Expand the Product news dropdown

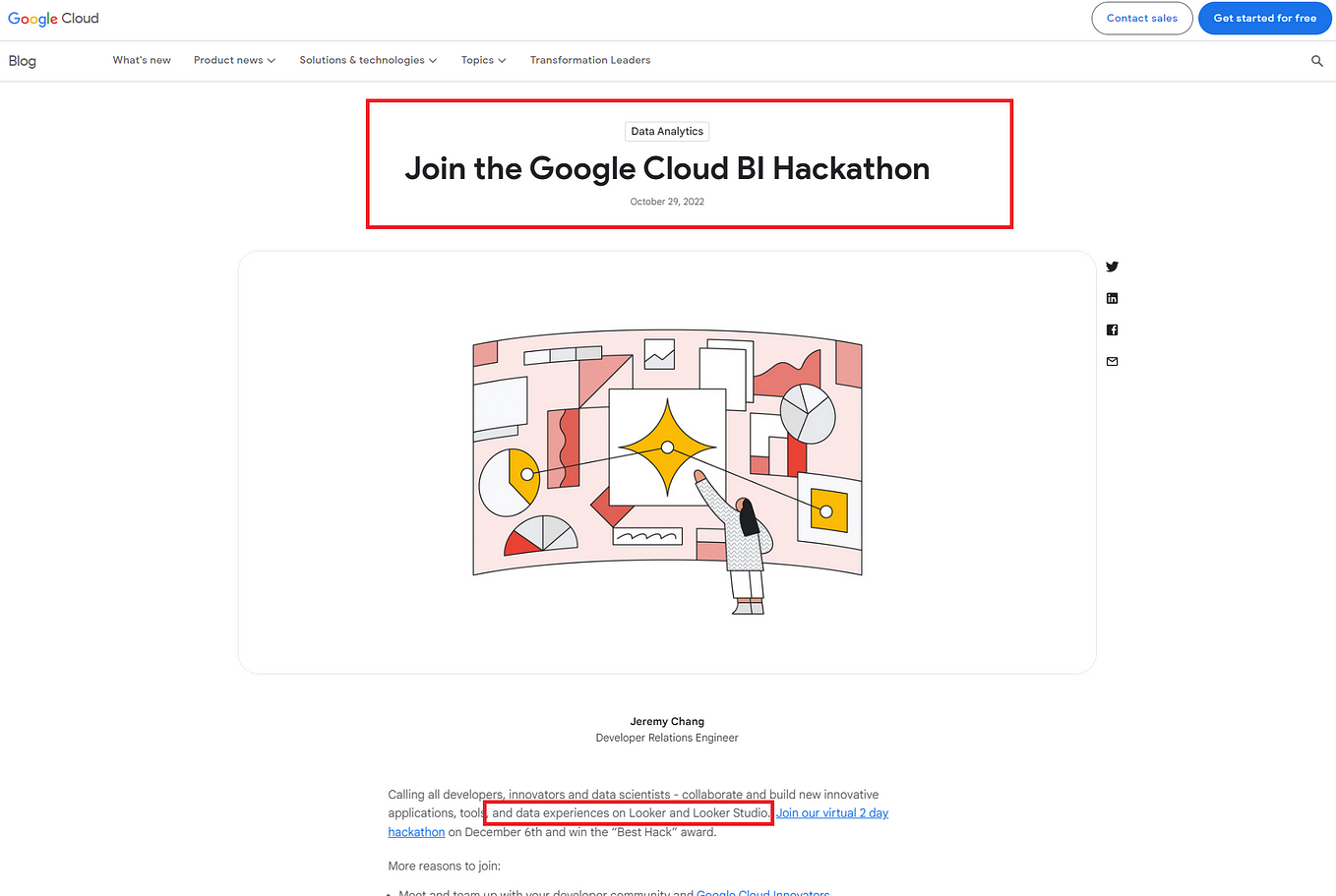[x=234, y=60]
